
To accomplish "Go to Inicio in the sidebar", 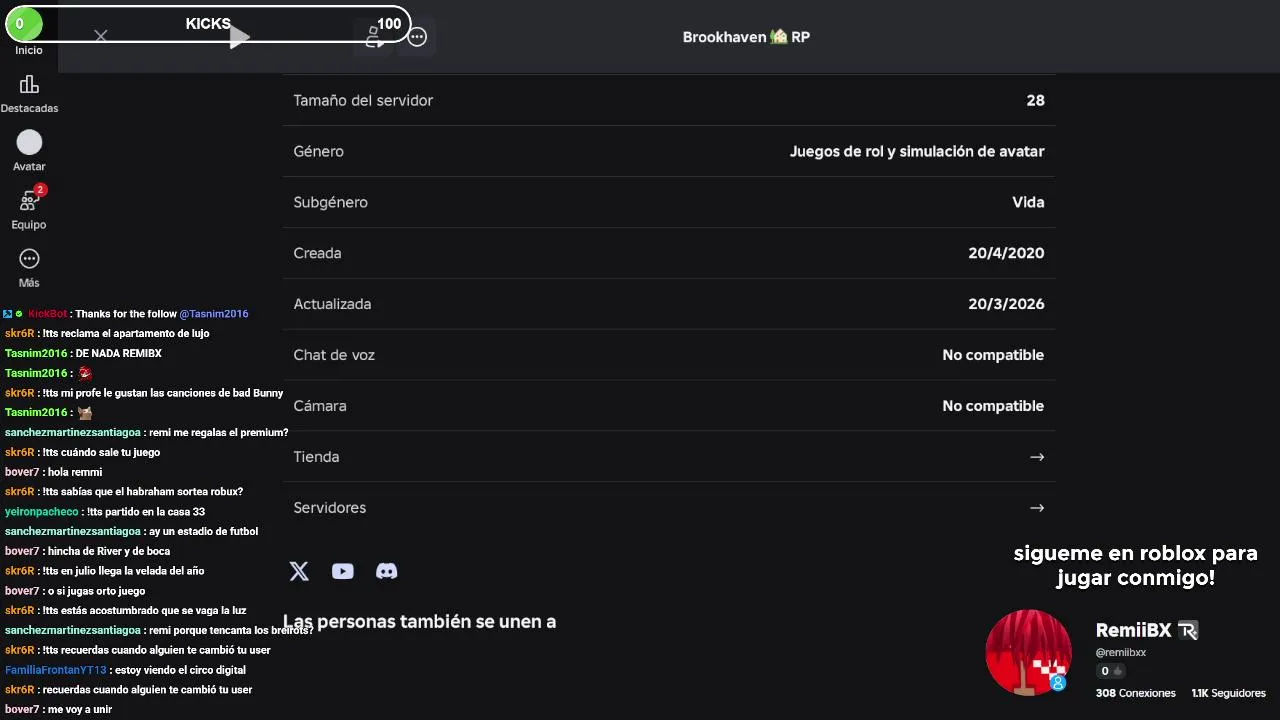I will pos(29,49).
